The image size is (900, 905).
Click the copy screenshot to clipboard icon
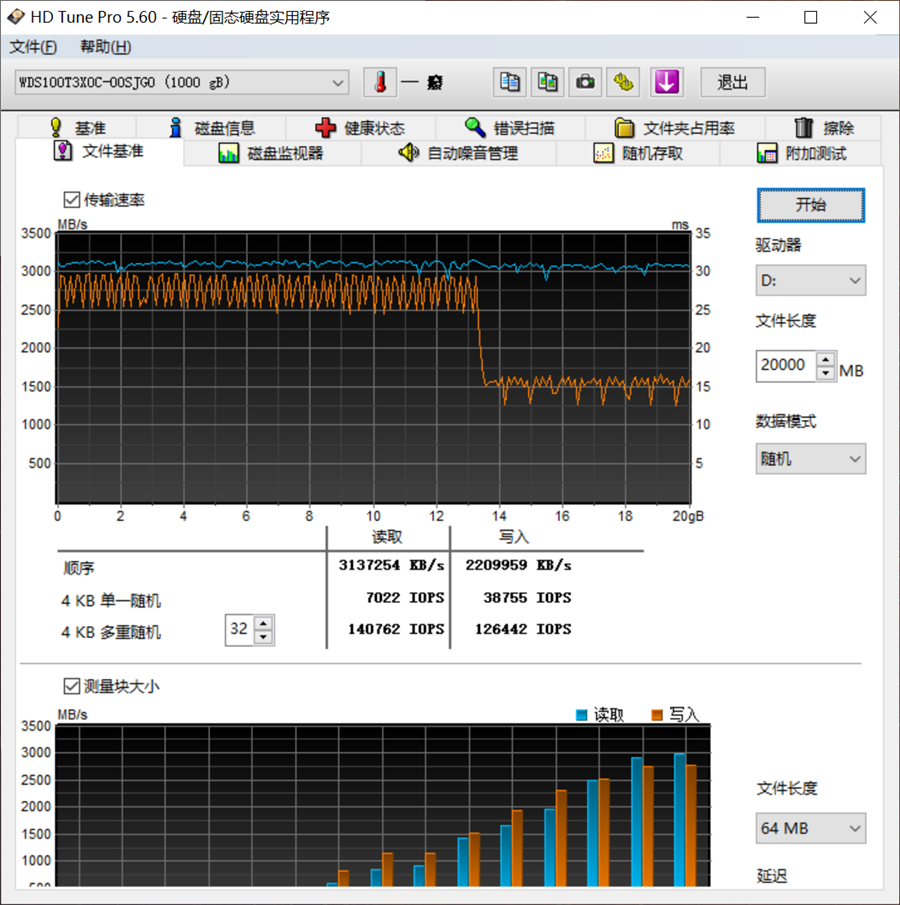pos(548,82)
